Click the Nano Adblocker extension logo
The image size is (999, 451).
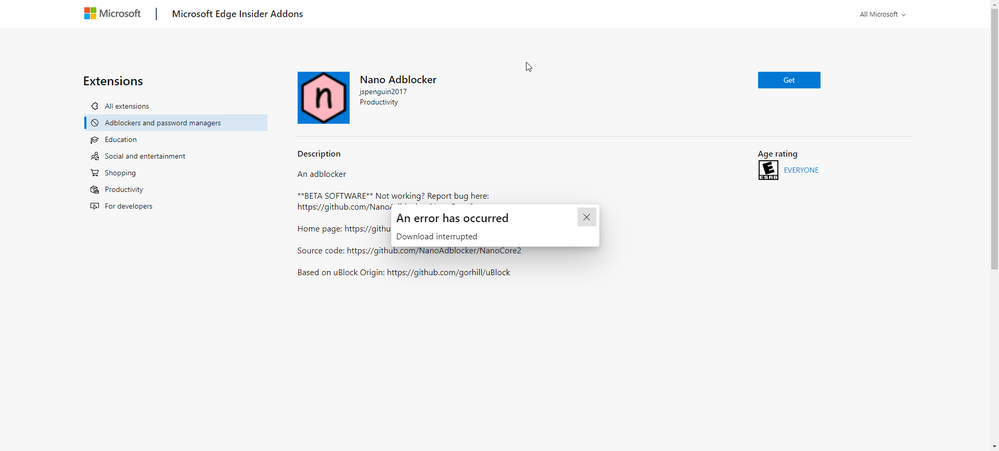(x=324, y=97)
